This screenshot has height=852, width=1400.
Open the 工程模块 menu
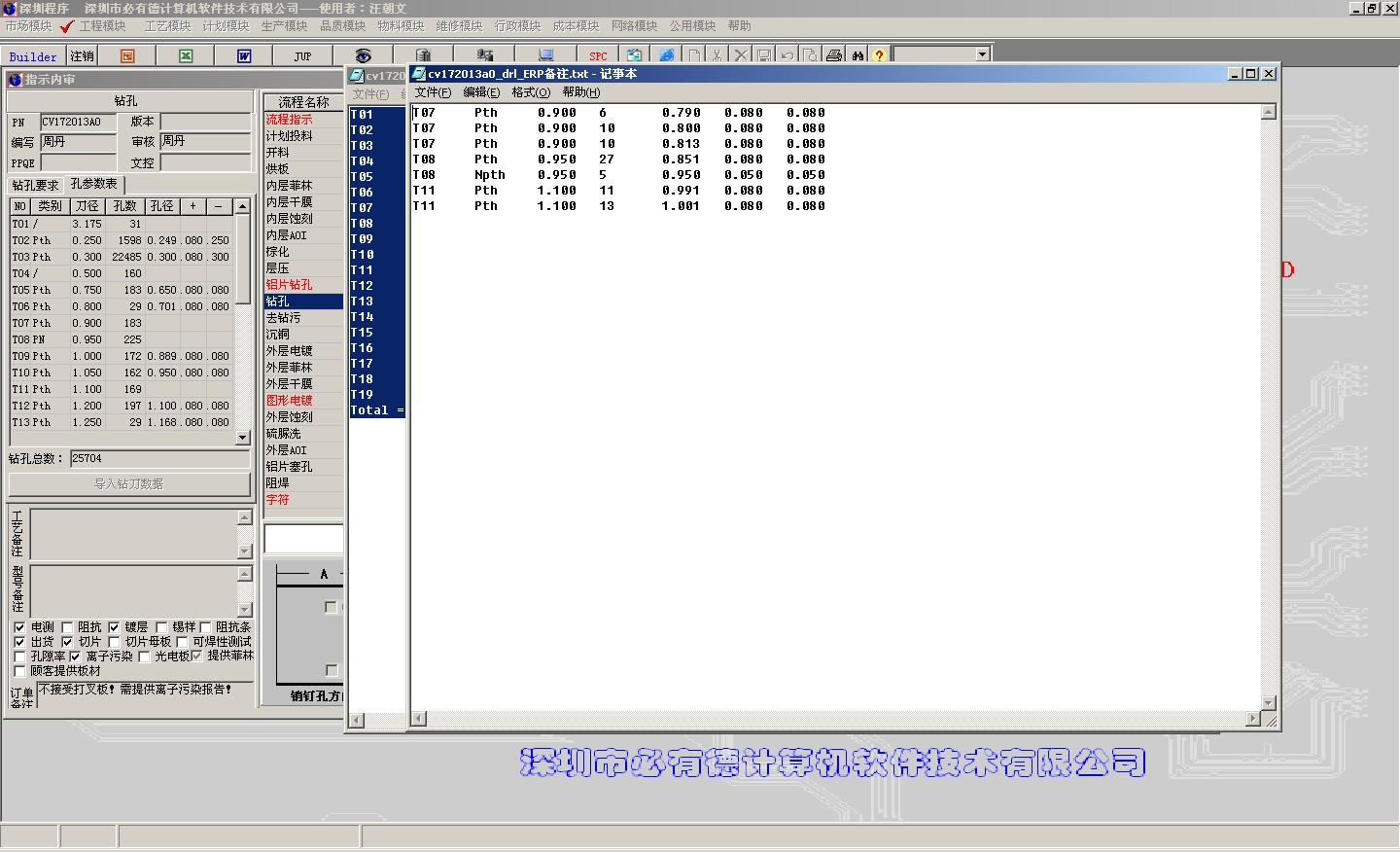102,26
